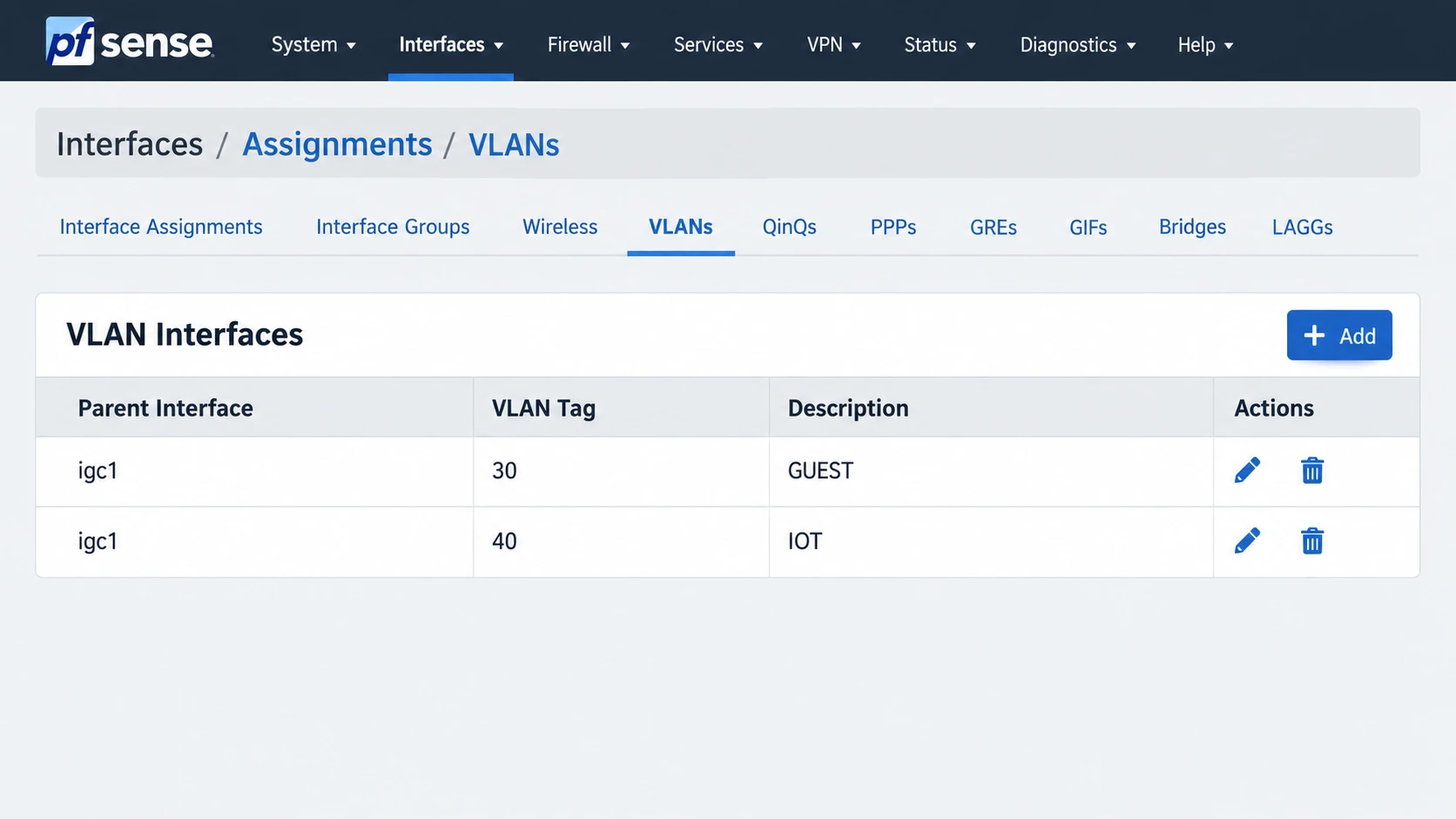Delete the GUEST VLAN with trash icon
This screenshot has height=819, width=1456.
click(1312, 470)
